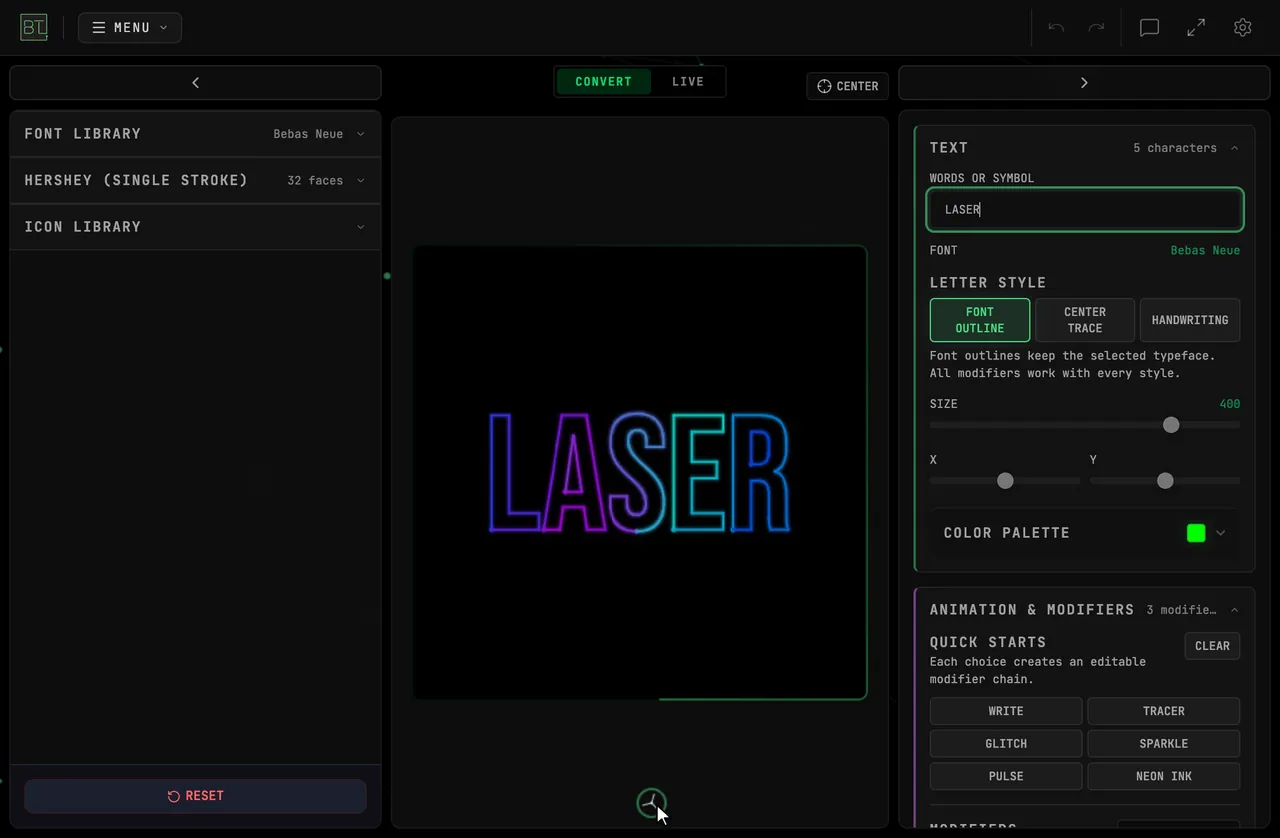Expand the Color Palette chevron

tap(1220, 533)
